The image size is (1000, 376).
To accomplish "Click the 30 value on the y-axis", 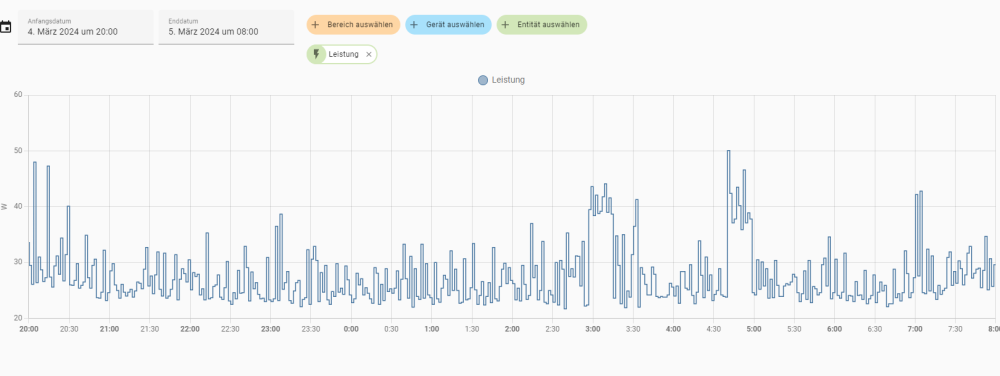I will coord(18,263).
